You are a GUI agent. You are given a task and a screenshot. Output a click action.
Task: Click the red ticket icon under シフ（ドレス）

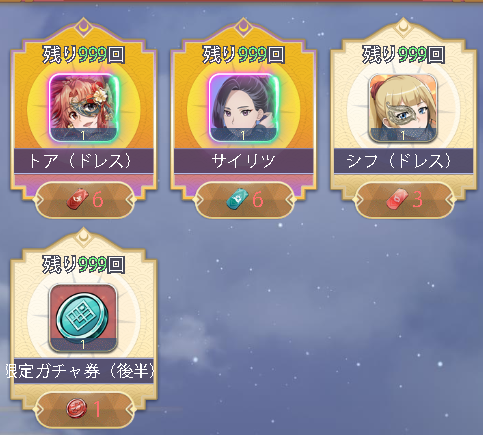pos(397,200)
